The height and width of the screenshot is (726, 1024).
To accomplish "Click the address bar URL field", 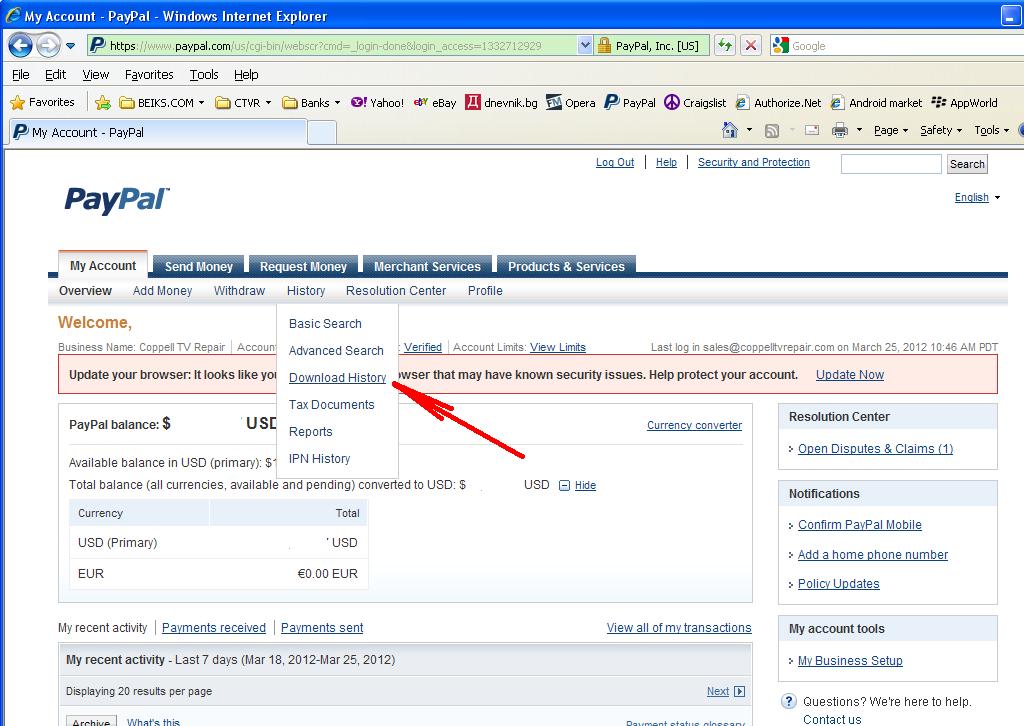I will (x=333, y=46).
